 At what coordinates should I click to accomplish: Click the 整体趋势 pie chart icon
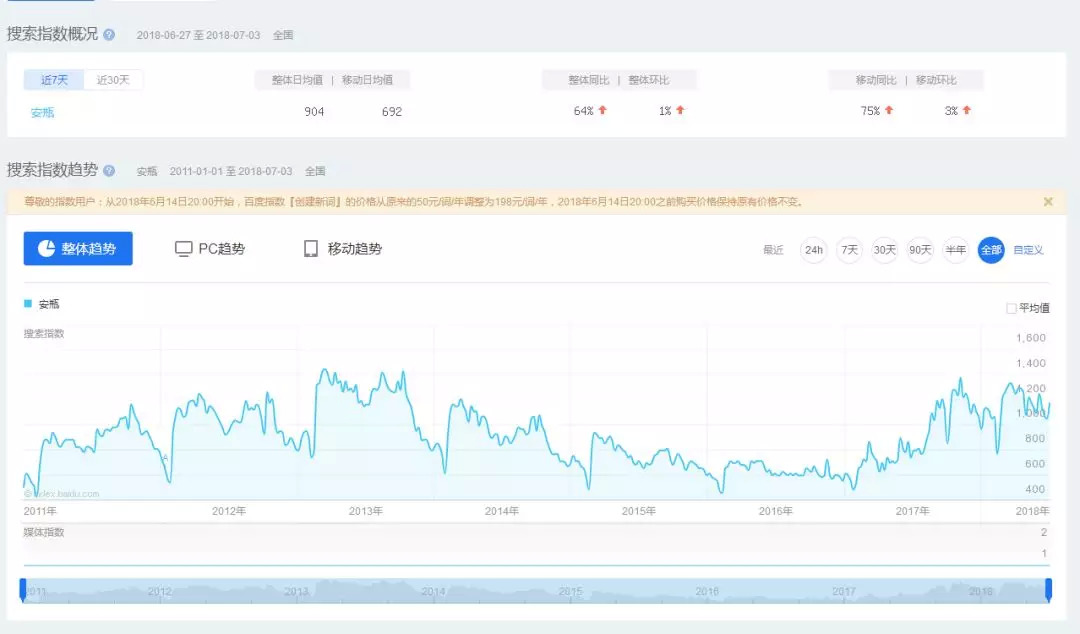pyautogui.click(x=46, y=249)
